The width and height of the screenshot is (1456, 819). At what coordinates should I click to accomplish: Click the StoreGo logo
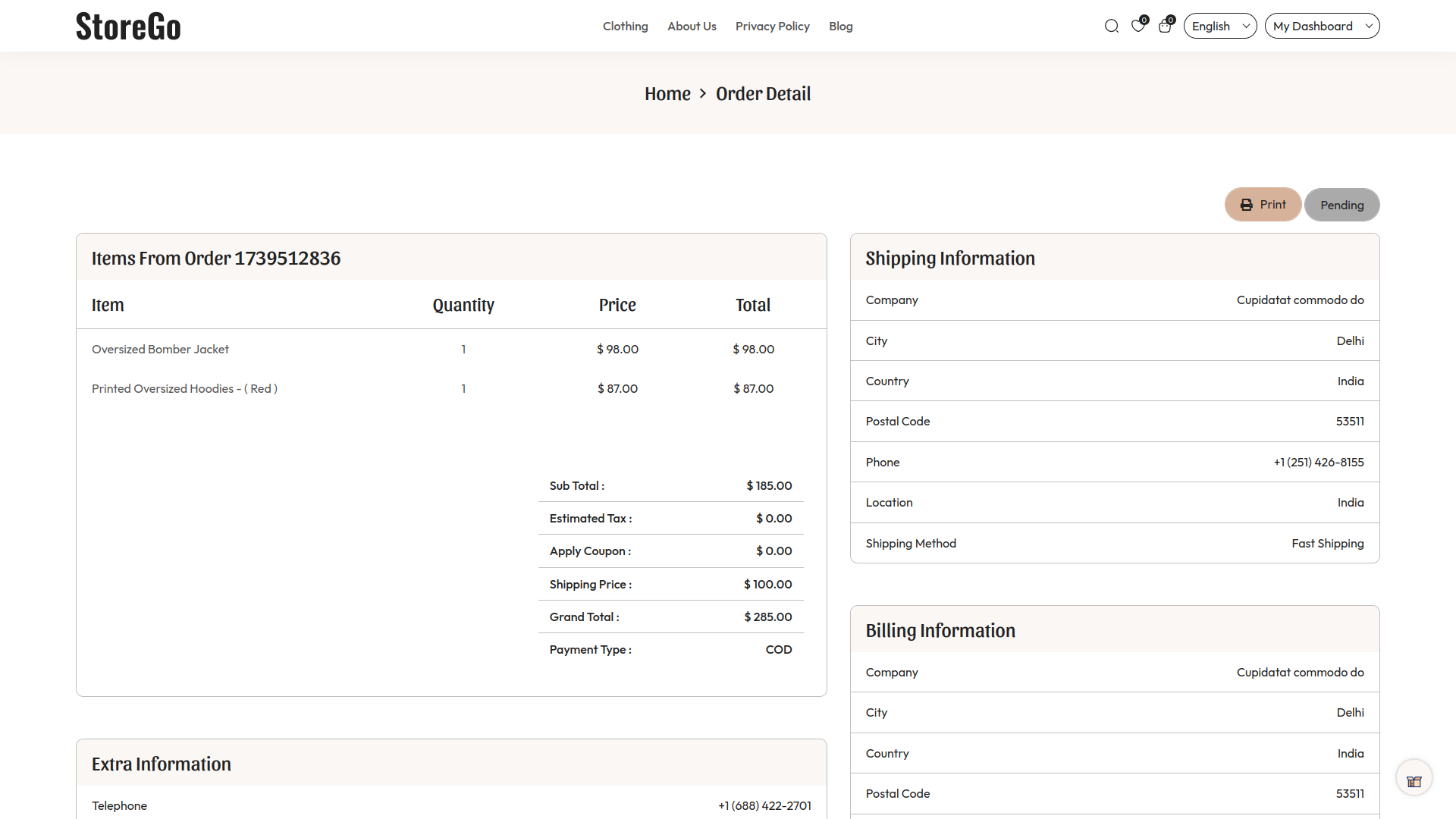click(x=127, y=25)
